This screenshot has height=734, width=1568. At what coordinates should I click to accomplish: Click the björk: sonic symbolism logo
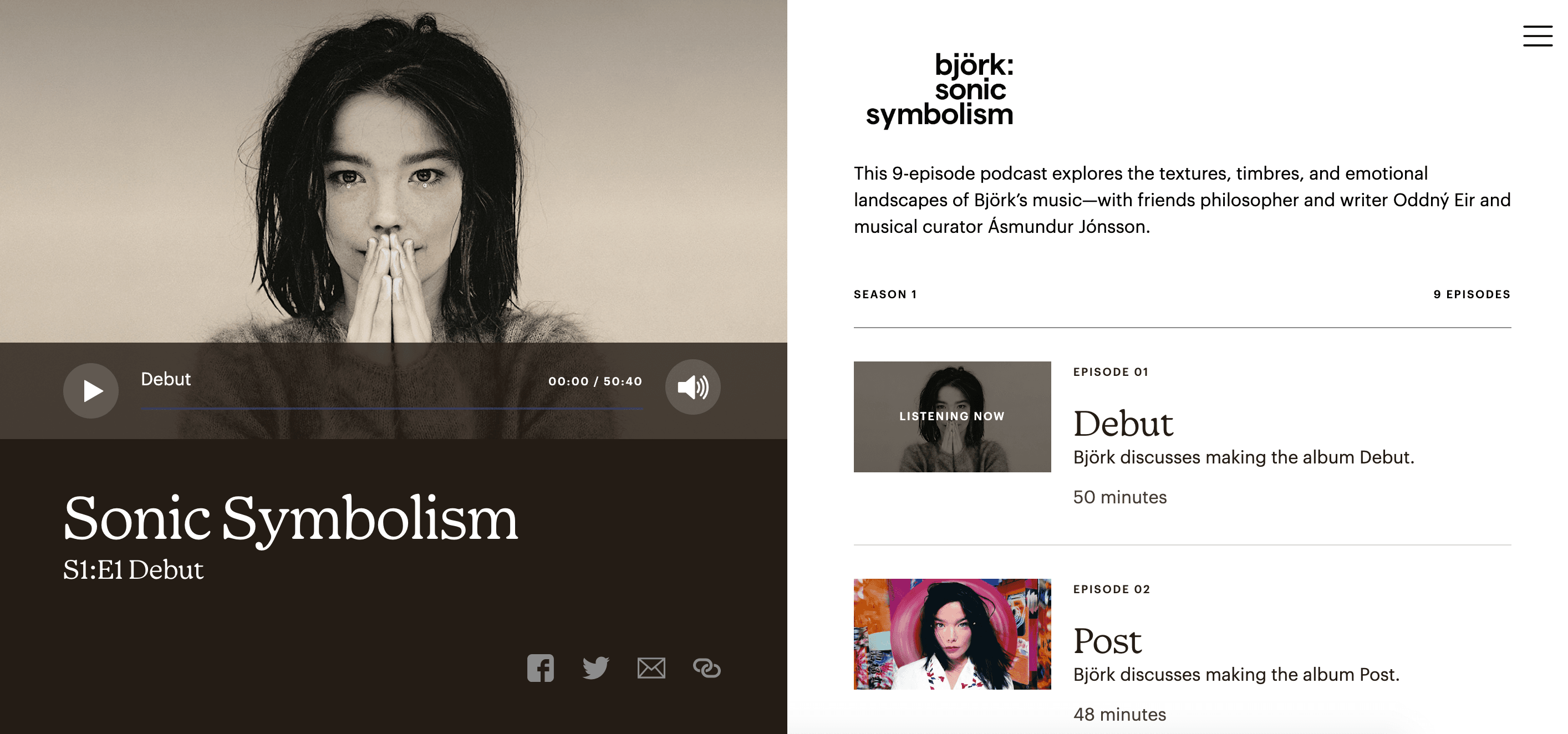tap(940, 90)
